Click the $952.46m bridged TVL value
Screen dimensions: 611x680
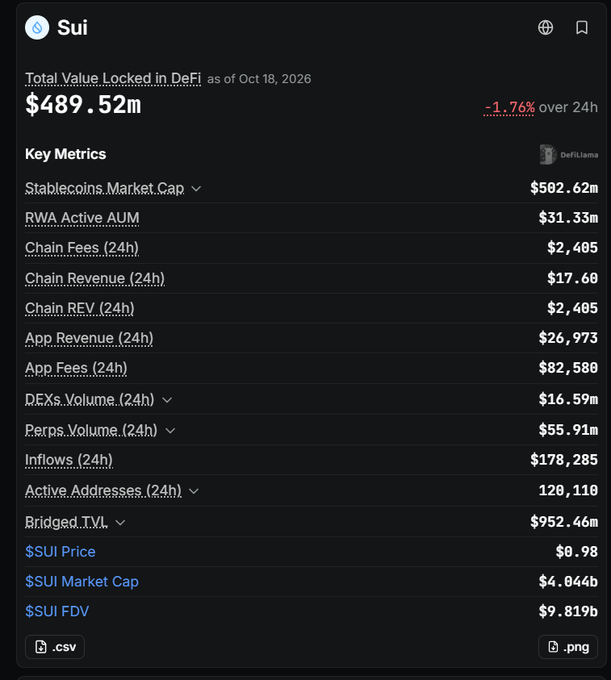[x=564, y=522]
